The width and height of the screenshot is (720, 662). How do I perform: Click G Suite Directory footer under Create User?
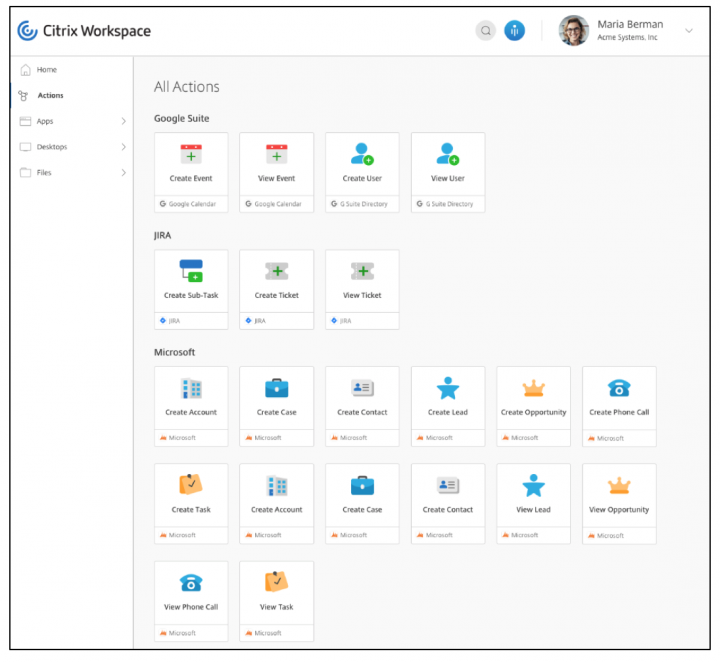[x=360, y=204]
